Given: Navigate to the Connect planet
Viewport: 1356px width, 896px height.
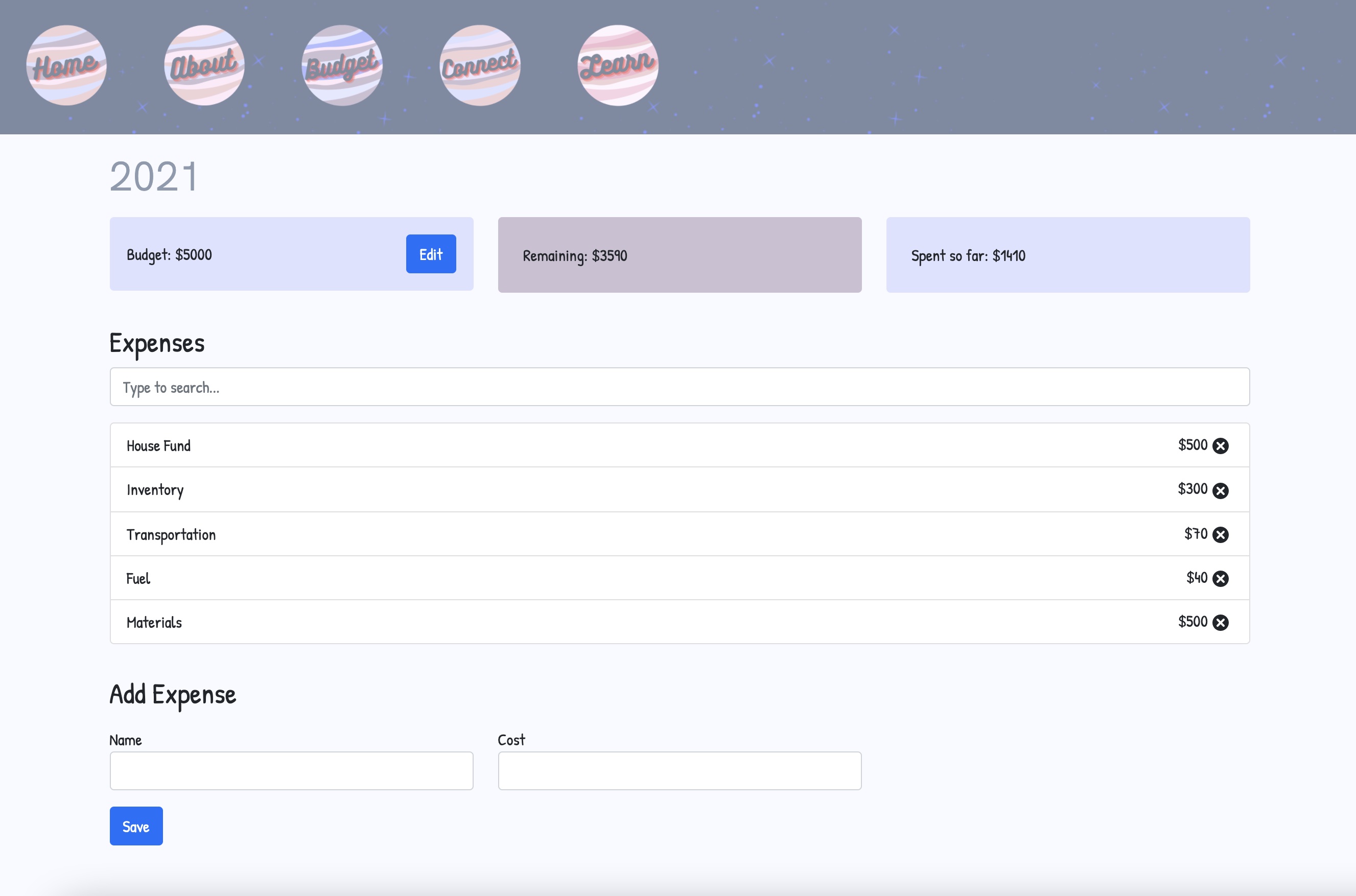Looking at the screenshot, I should click(x=479, y=65).
